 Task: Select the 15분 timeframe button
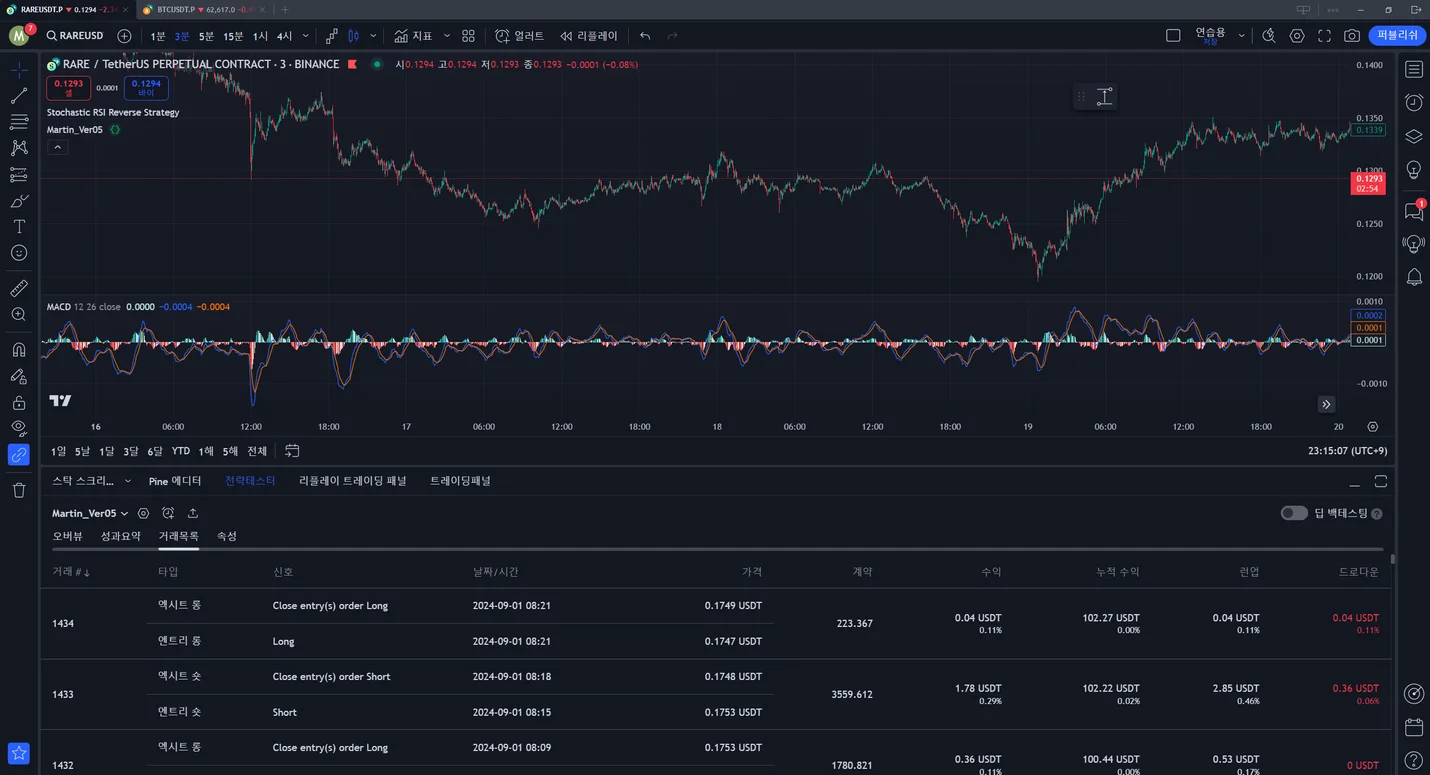coord(233,36)
